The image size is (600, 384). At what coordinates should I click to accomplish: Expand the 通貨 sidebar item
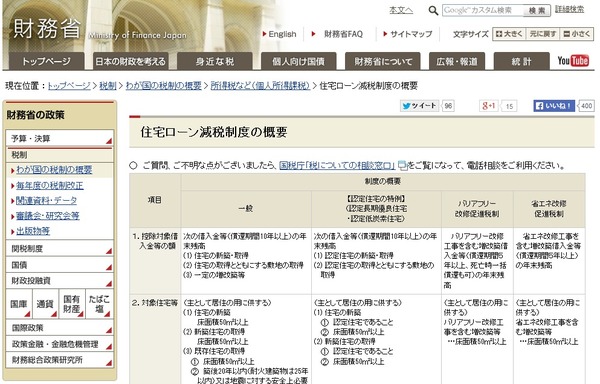click(x=46, y=304)
